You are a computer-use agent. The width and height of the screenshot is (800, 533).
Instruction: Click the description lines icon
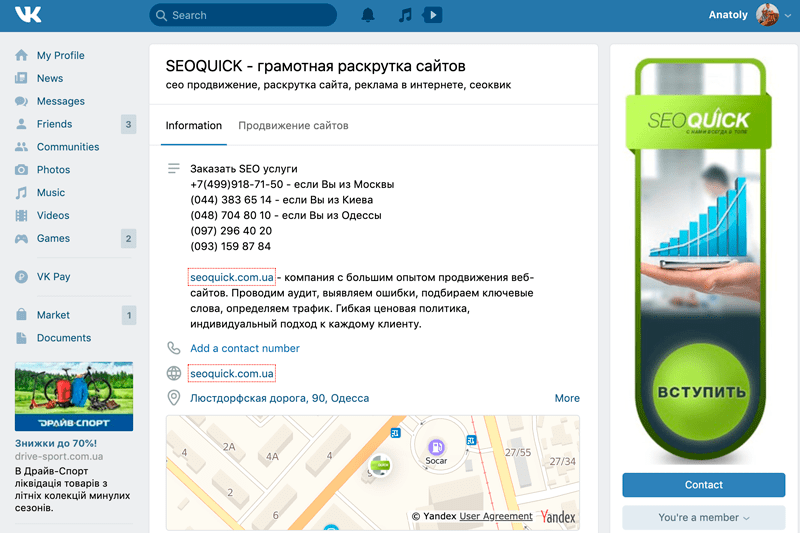click(x=174, y=168)
